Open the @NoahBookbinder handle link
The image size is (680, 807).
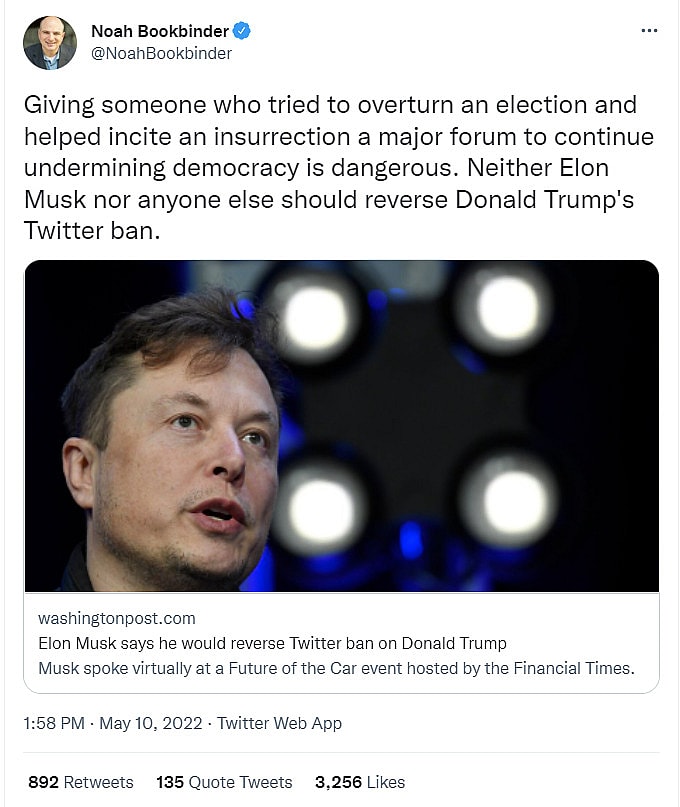tap(161, 53)
